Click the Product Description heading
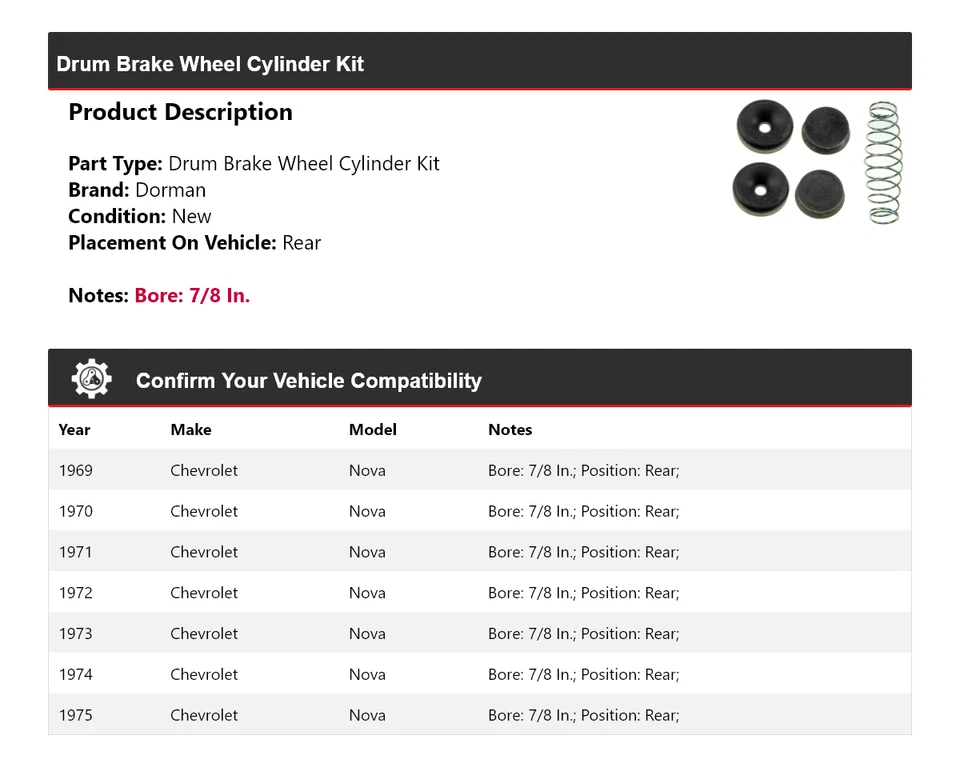 (180, 112)
